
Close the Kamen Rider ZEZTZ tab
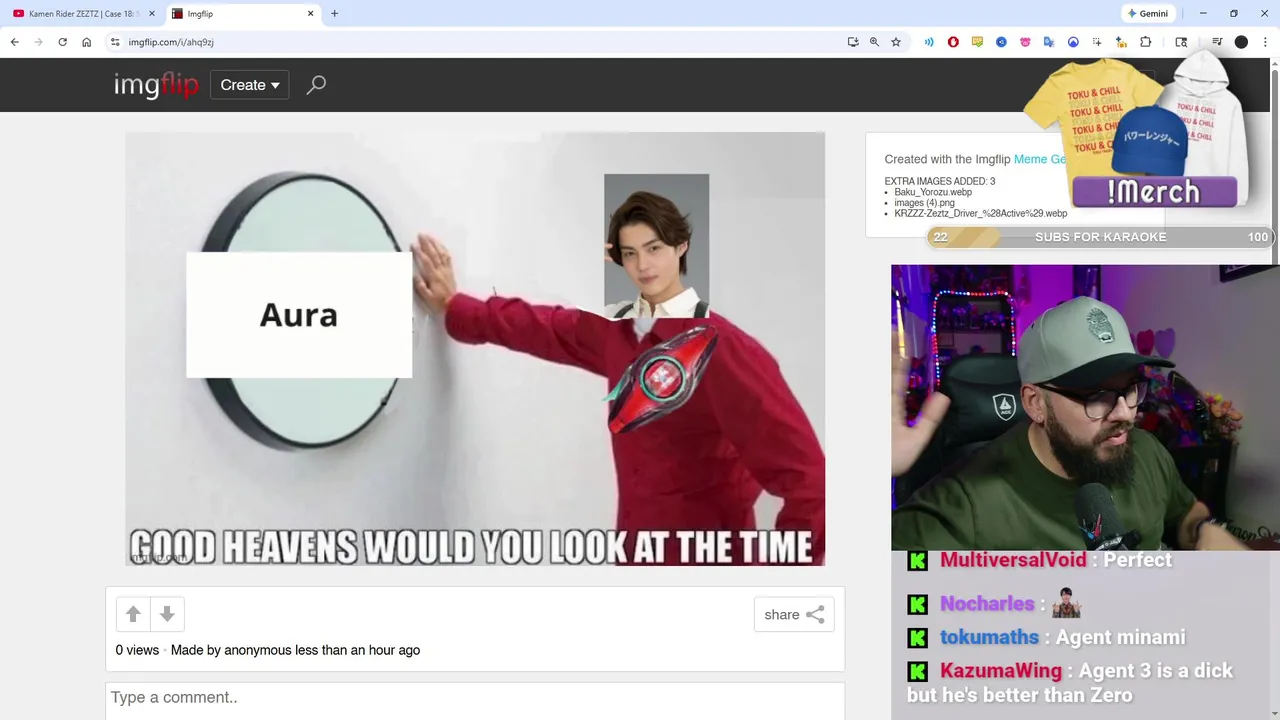click(152, 14)
